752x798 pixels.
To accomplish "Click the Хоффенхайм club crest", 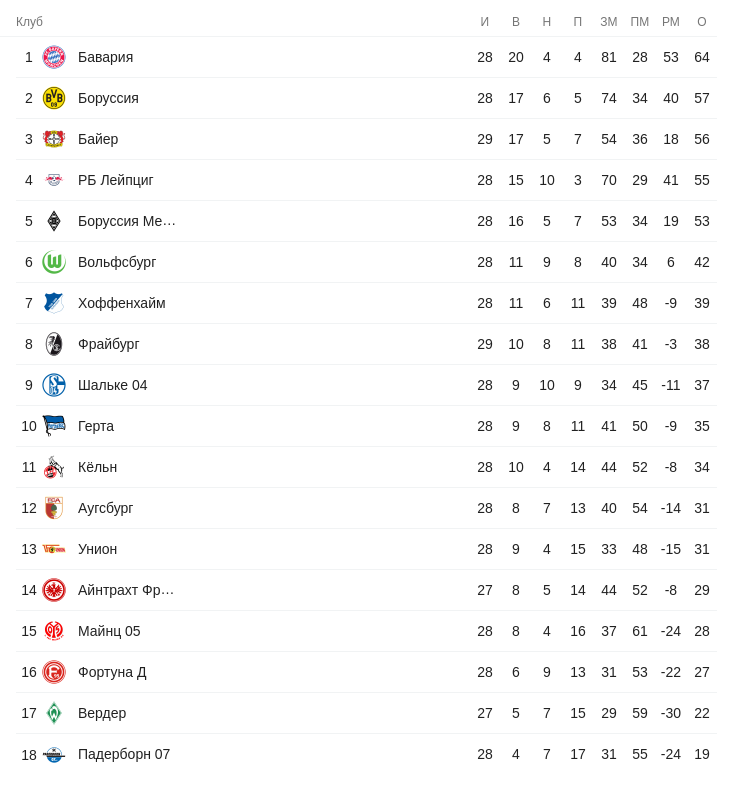I will tap(54, 303).
